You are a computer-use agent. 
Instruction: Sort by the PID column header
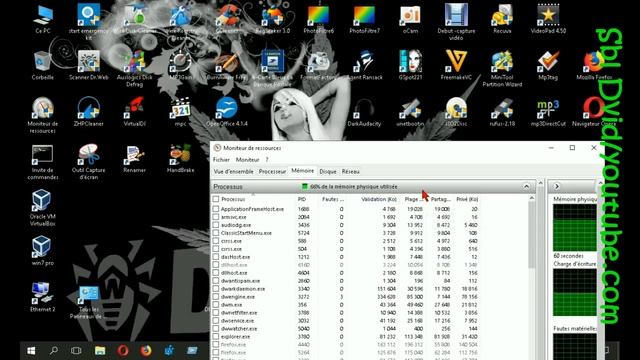tap(302, 199)
